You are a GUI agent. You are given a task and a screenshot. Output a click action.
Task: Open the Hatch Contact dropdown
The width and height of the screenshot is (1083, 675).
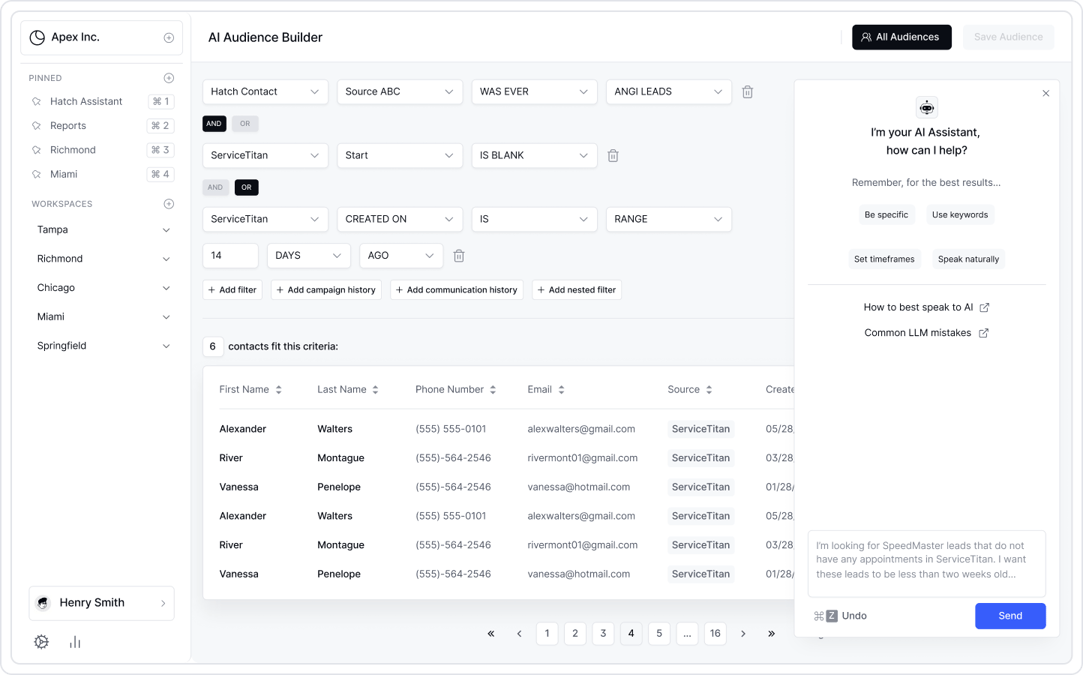pos(265,91)
